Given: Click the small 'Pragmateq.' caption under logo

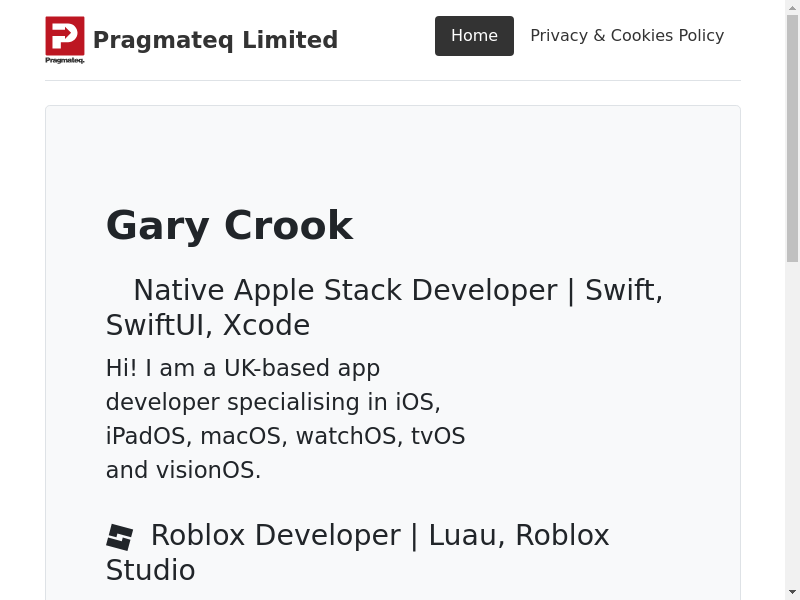Looking at the screenshot, I should (x=64, y=60).
